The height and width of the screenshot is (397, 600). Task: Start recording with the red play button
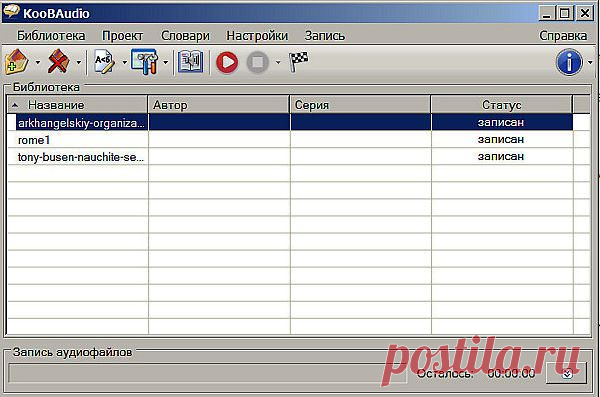coord(227,62)
